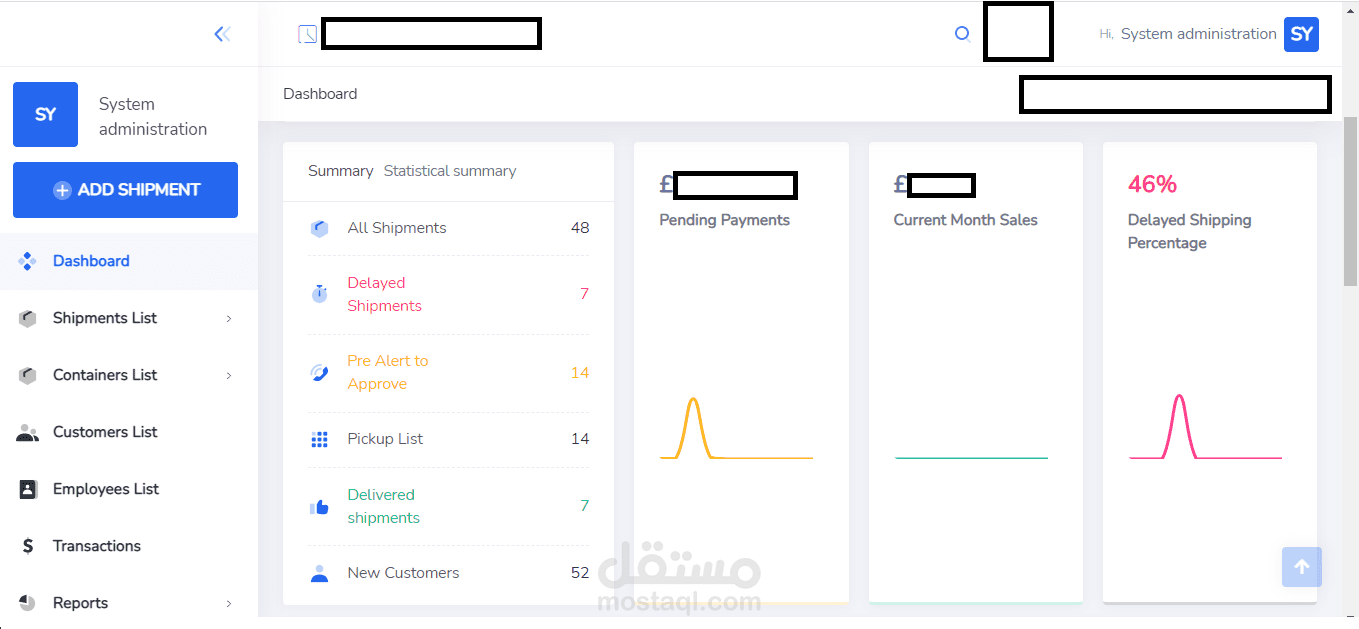This screenshot has height=629, width=1359.
Task: Click the search magnifier icon
Action: pos(962,34)
